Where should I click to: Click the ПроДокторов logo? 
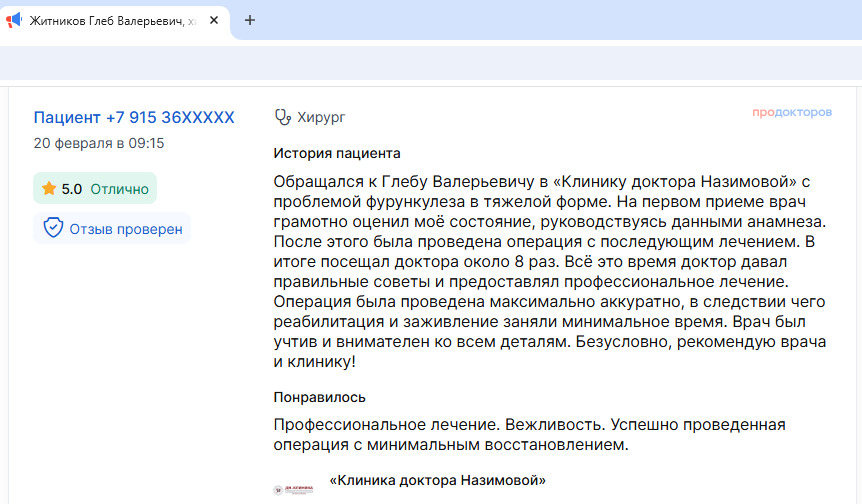(791, 113)
